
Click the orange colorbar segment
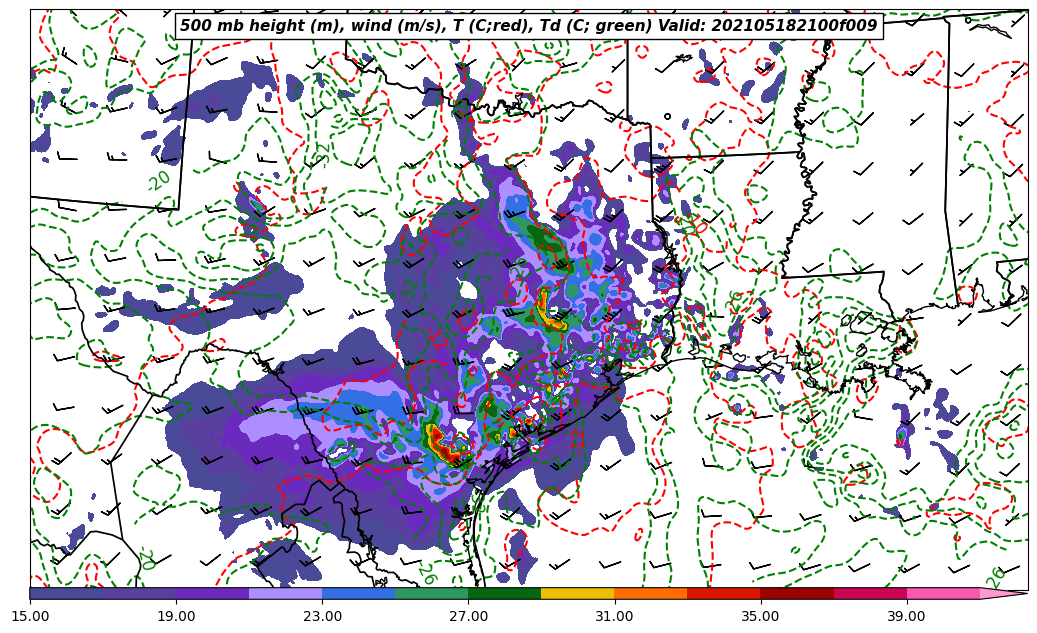[x=651, y=593]
